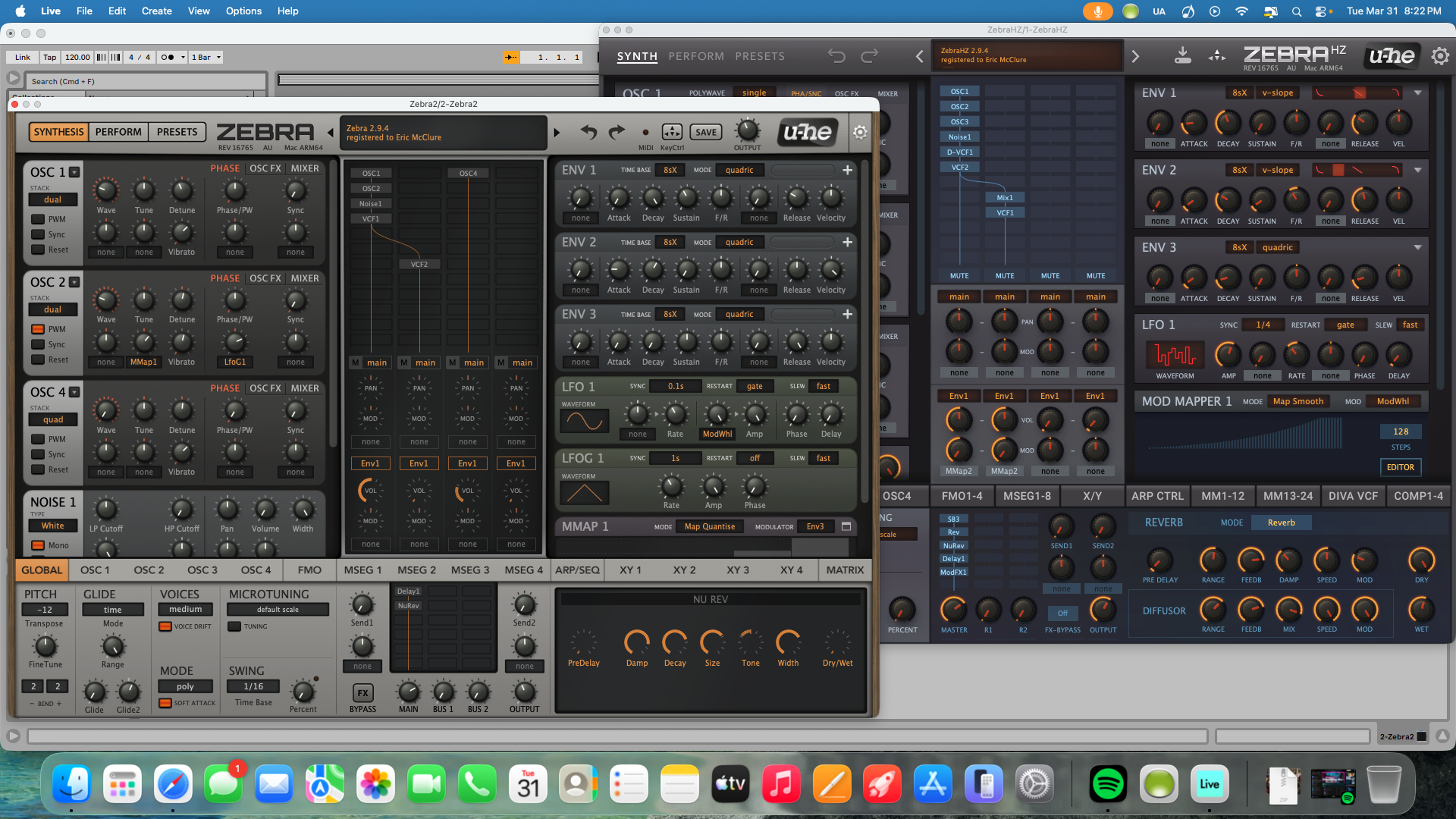Screen dimensions: 1456x819
Task: Click the KeyCtrl arrows icon
Action: tap(672, 132)
